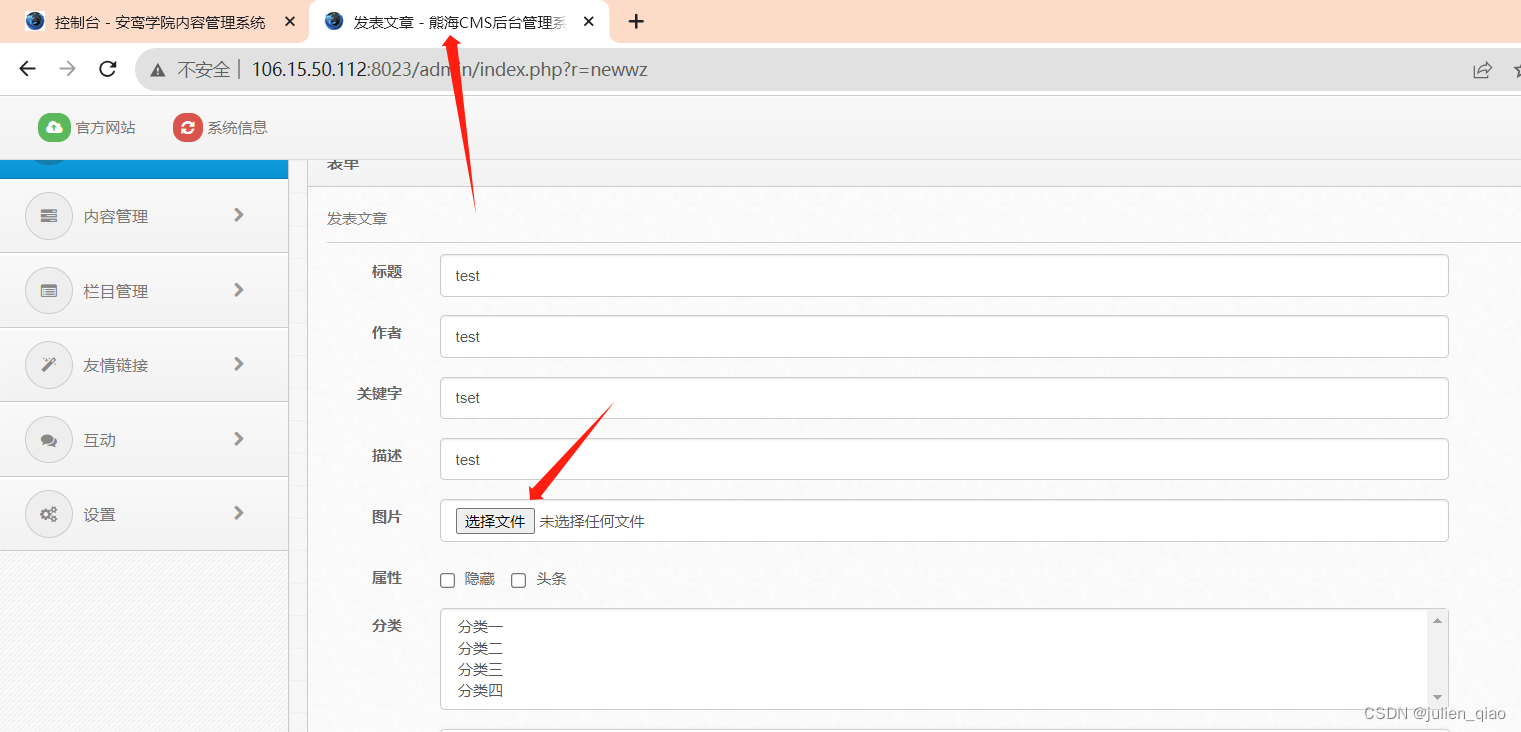Open a new tab with the plus icon
Viewport: 1521px width, 732px height.
(x=636, y=21)
